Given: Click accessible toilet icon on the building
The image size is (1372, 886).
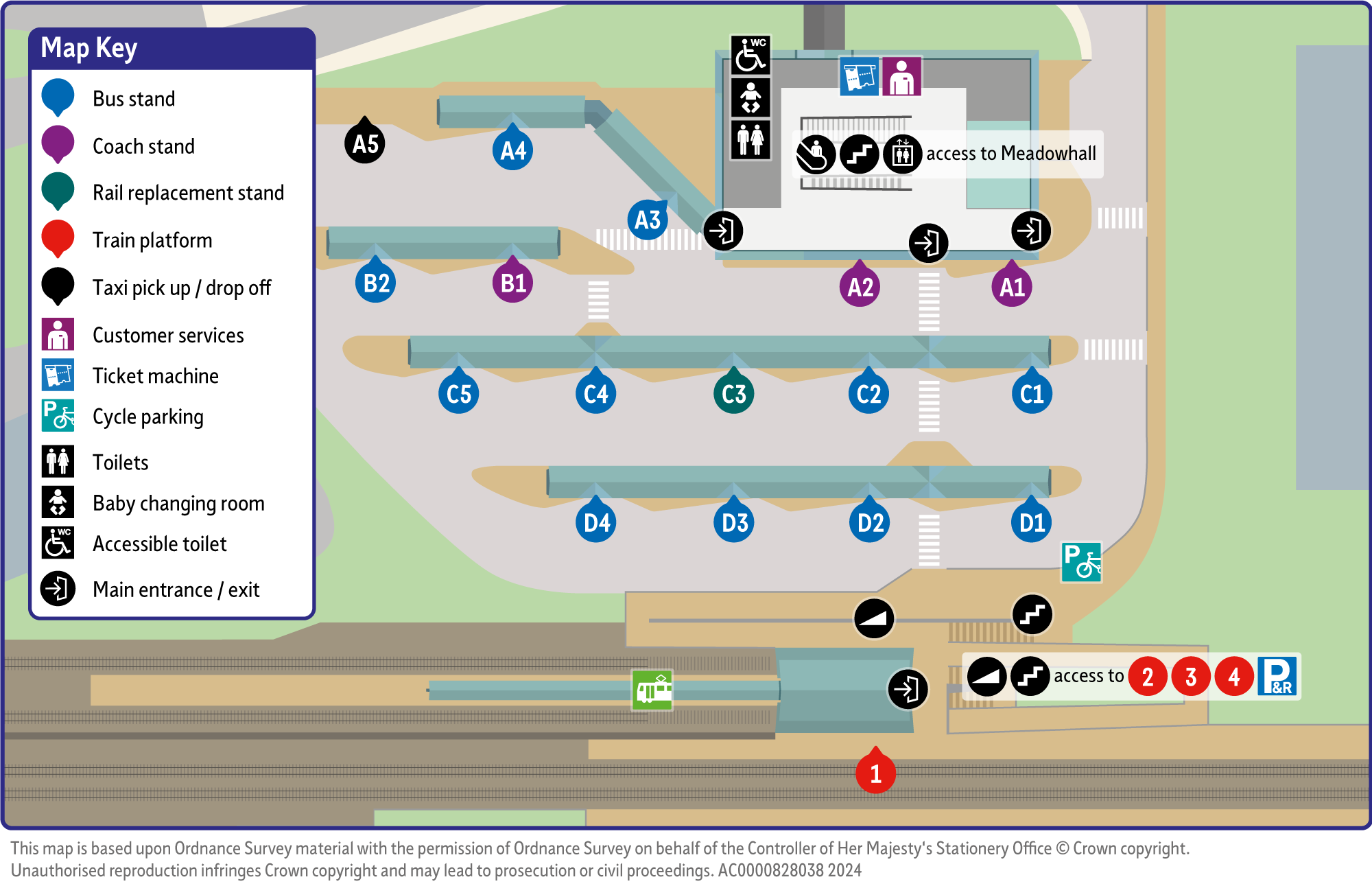Looking at the screenshot, I should tap(750, 55).
